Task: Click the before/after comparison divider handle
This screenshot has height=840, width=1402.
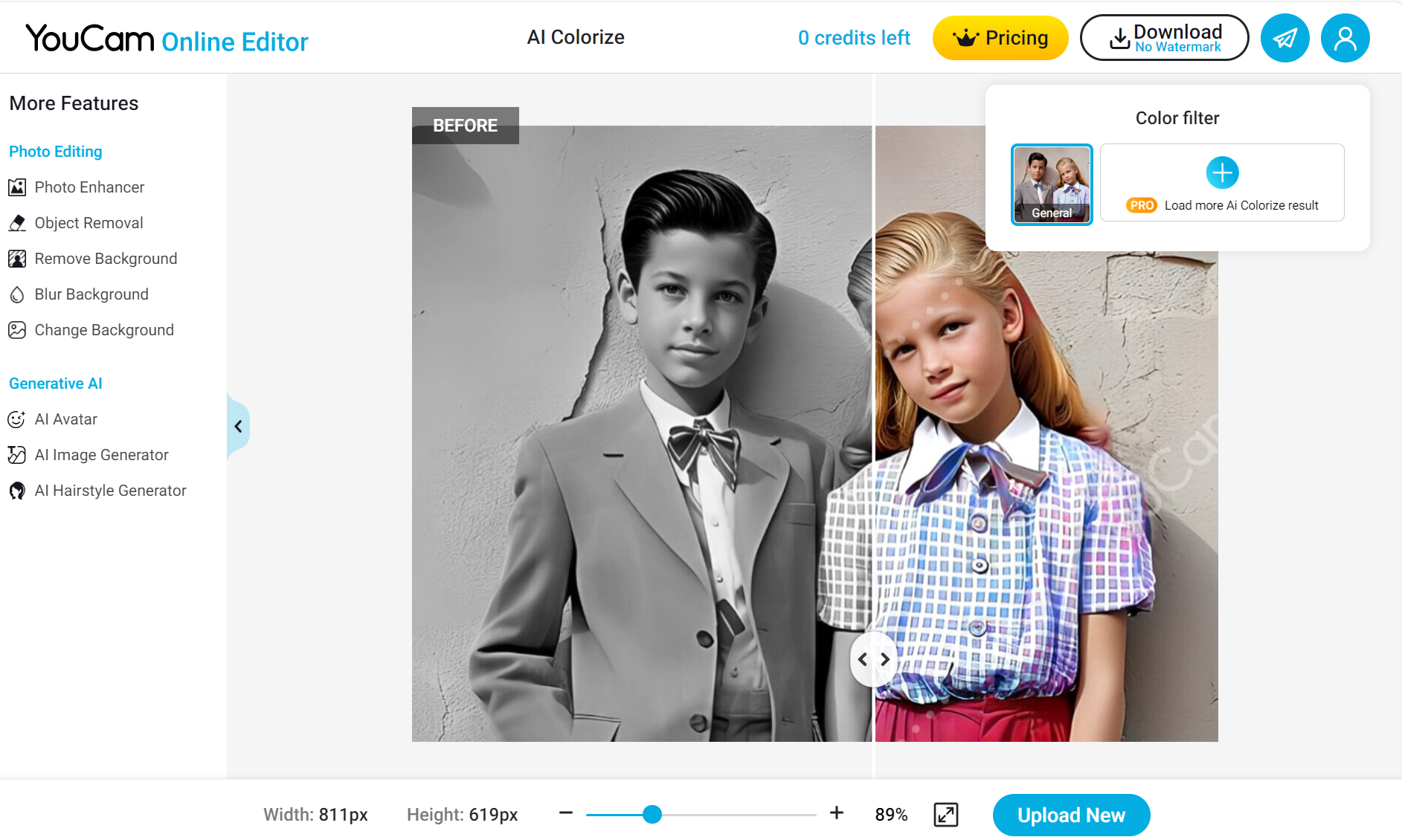Action: point(874,659)
